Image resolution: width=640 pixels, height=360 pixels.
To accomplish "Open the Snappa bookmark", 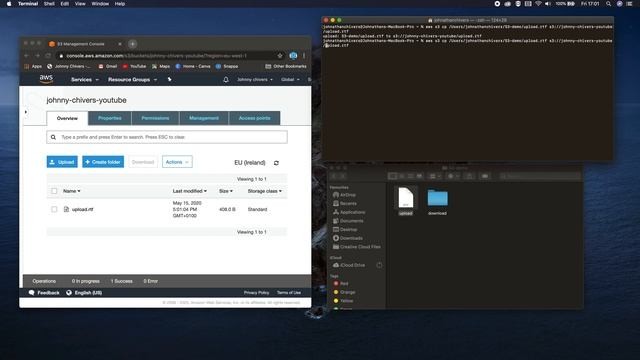I will 227,66.
